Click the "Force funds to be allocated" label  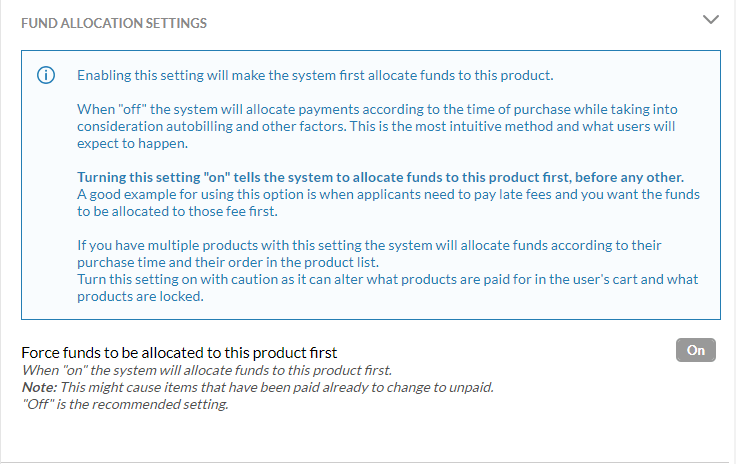tap(179, 352)
